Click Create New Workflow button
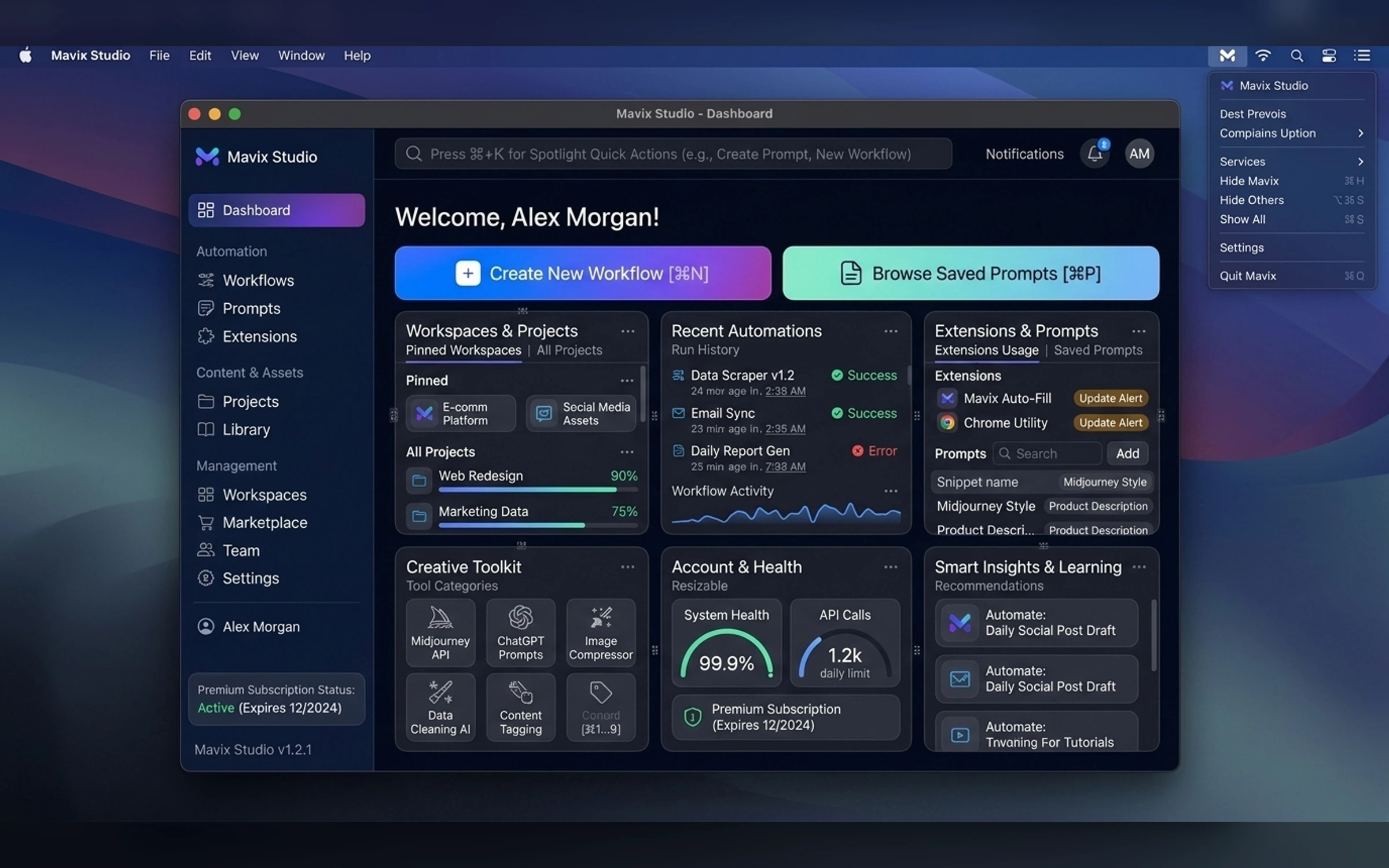 pos(583,273)
